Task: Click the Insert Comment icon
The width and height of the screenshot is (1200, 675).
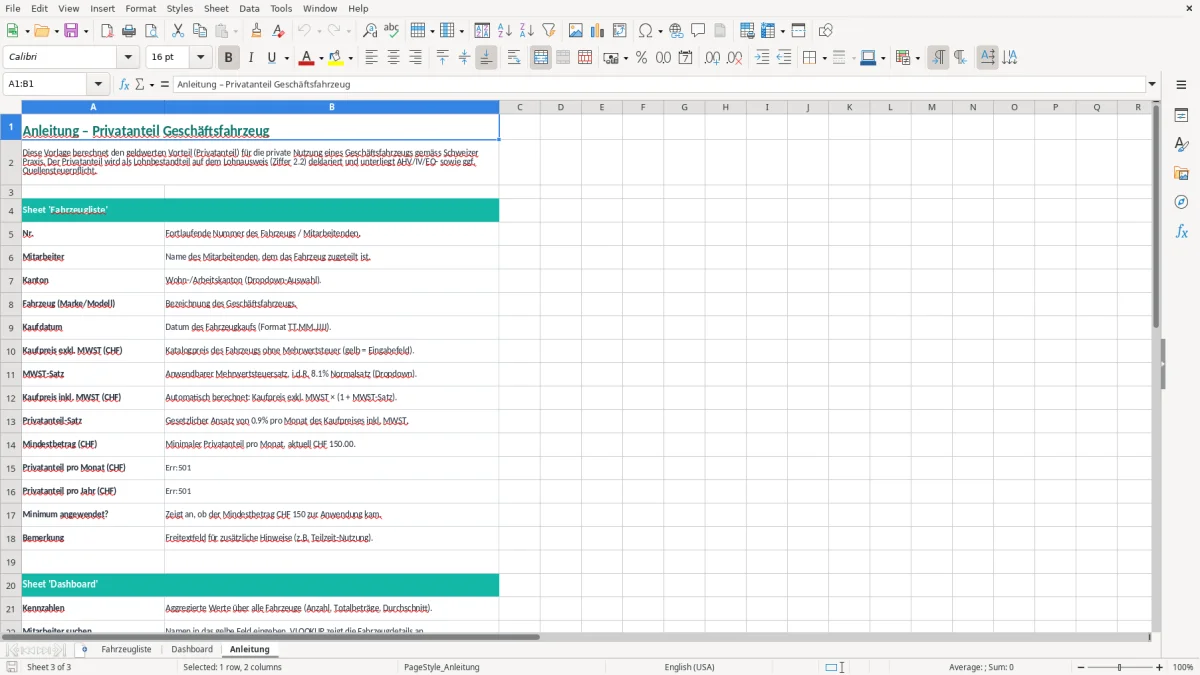Action: pos(698,31)
